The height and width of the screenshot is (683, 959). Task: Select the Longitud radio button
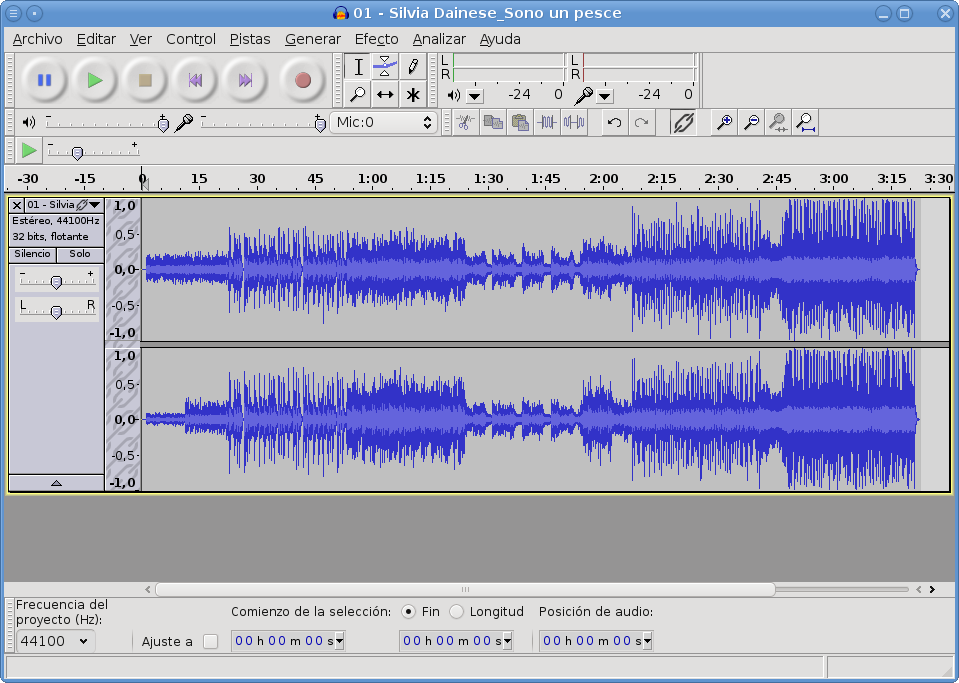point(456,611)
